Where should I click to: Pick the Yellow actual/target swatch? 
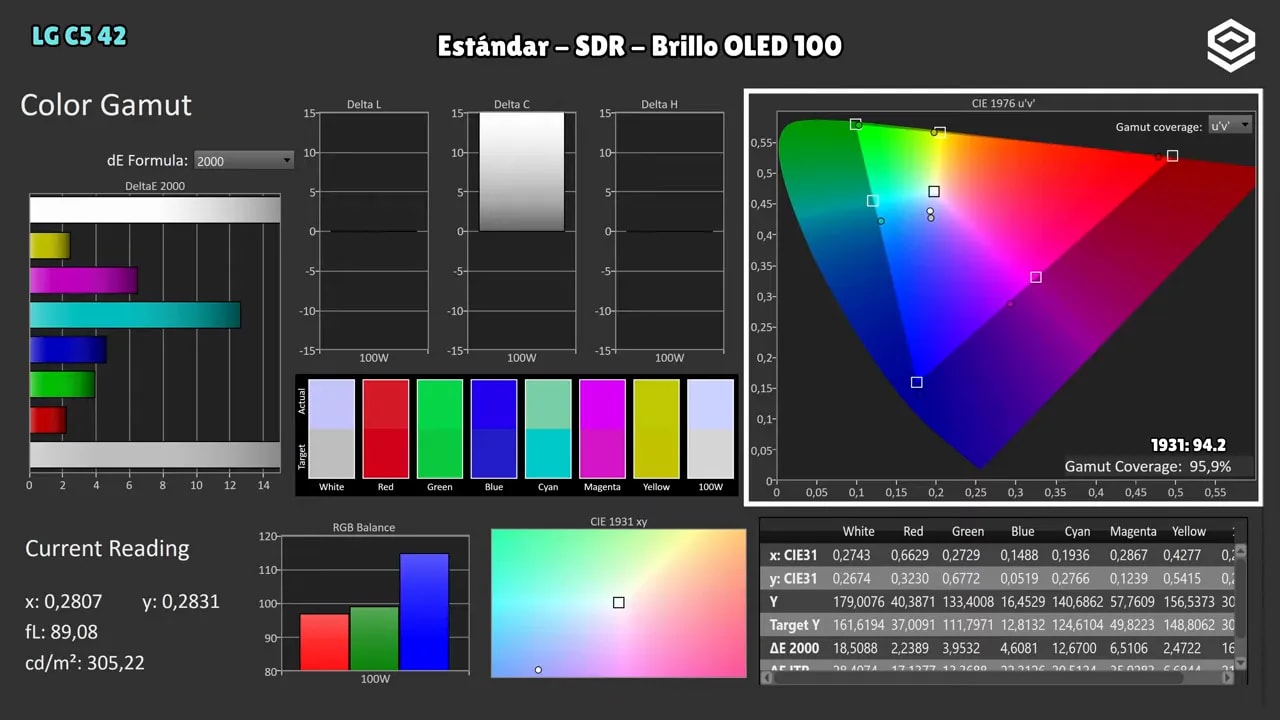(656, 429)
